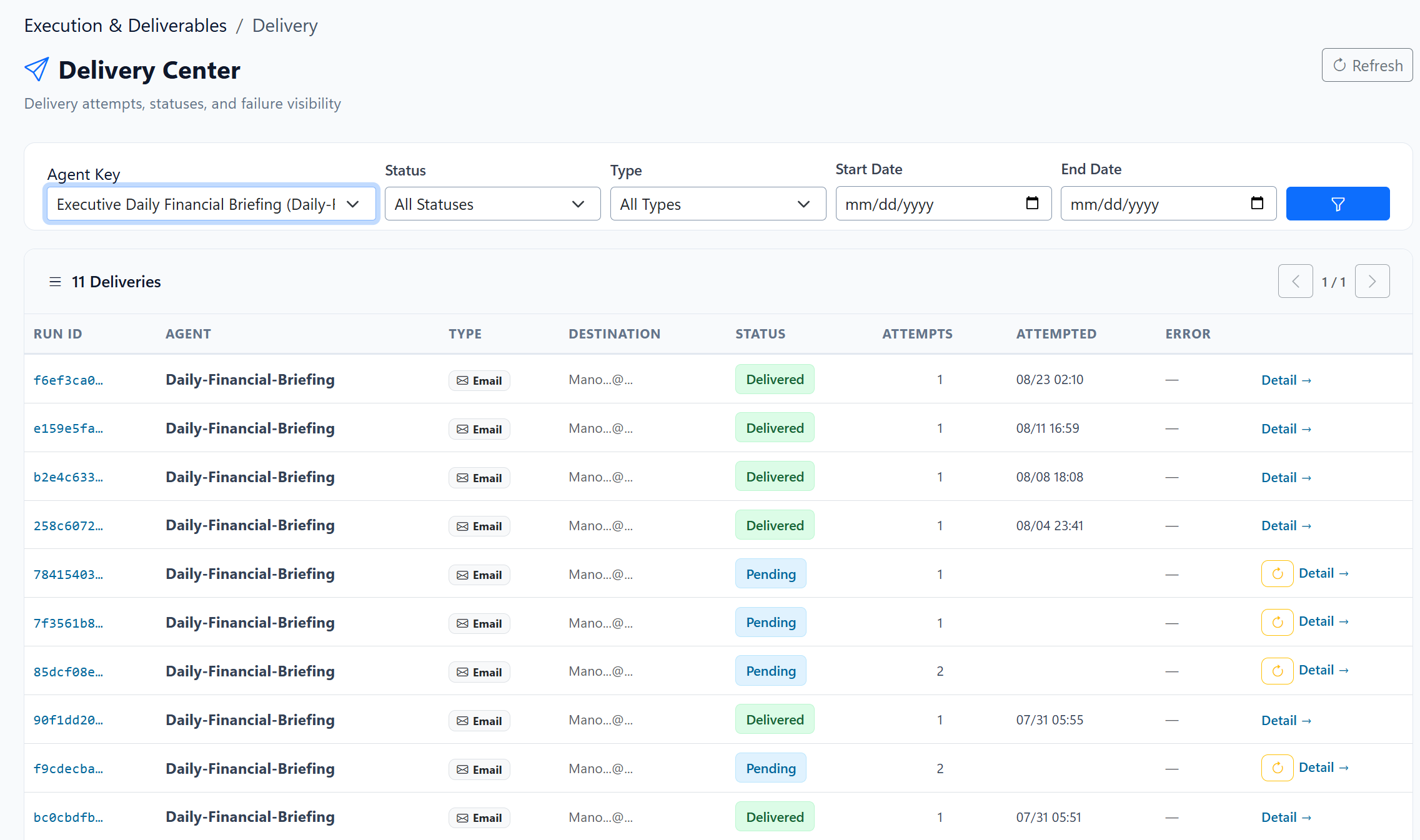Open Detail for run 258c6072

1286,525
